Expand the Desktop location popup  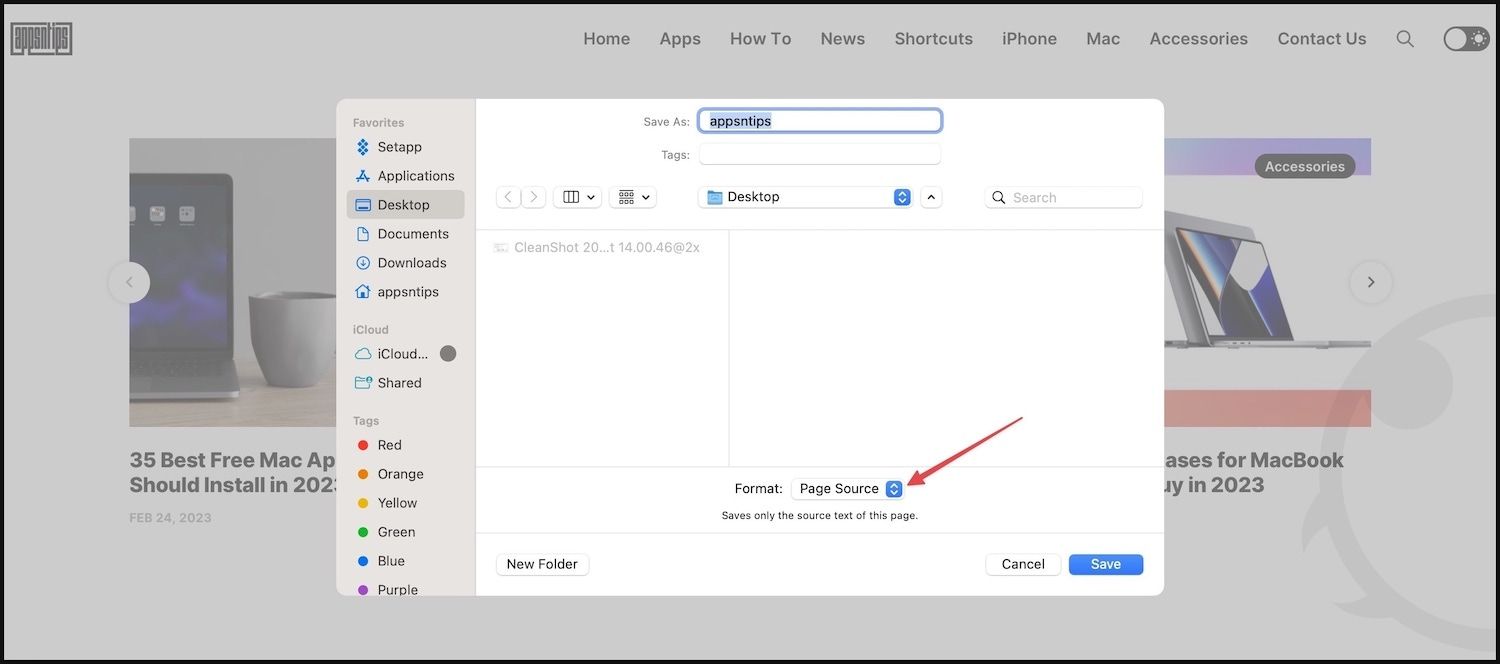805,198
